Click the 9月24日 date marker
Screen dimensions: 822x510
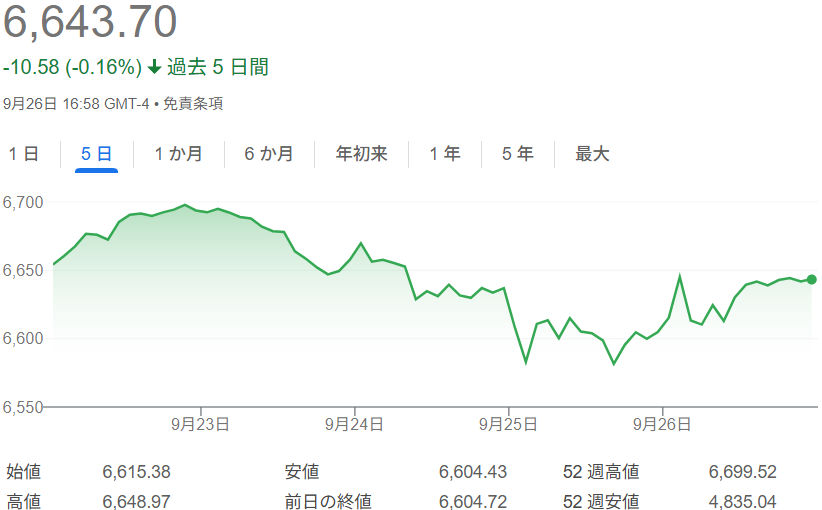[x=354, y=424]
